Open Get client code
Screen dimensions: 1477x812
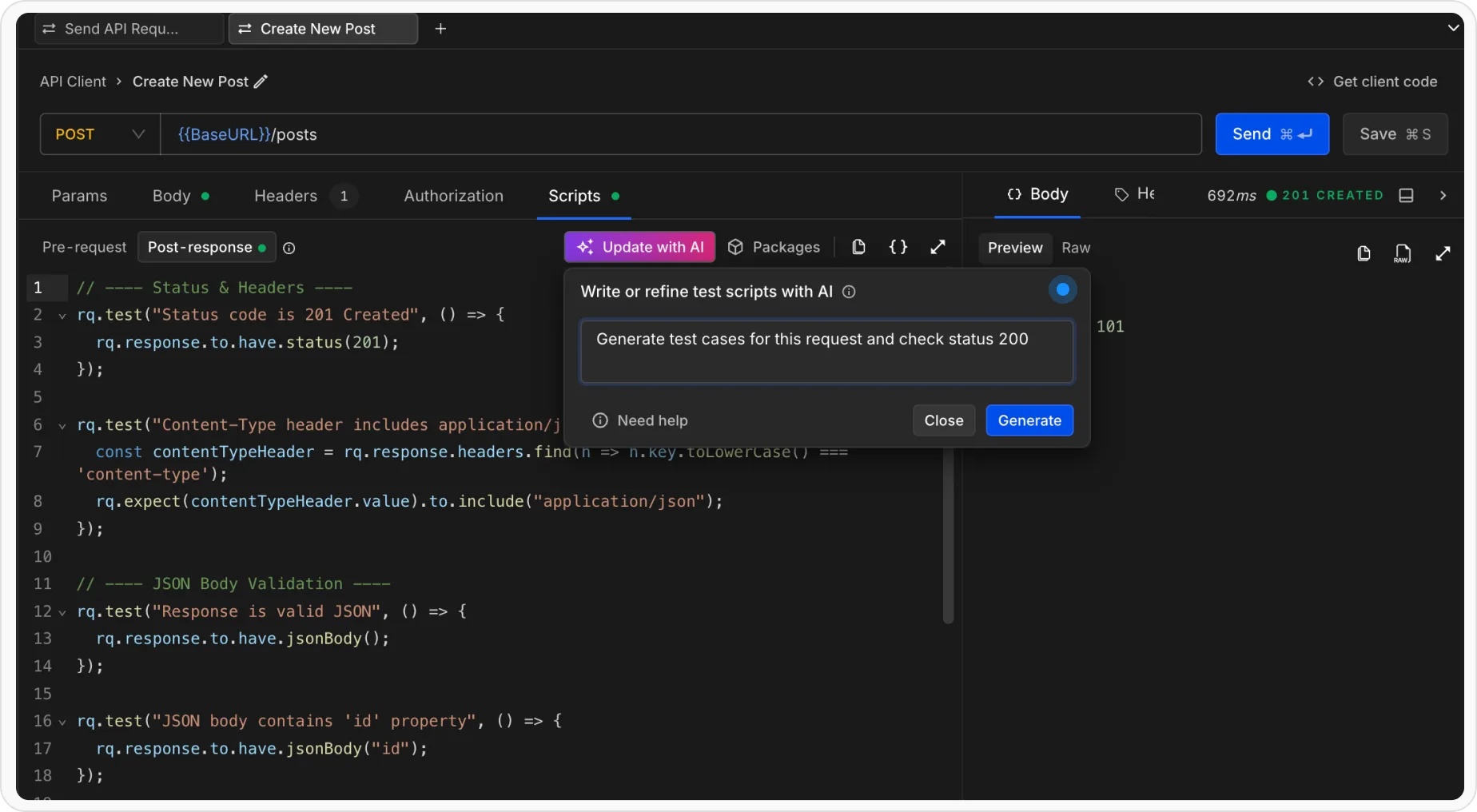tap(1371, 81)
